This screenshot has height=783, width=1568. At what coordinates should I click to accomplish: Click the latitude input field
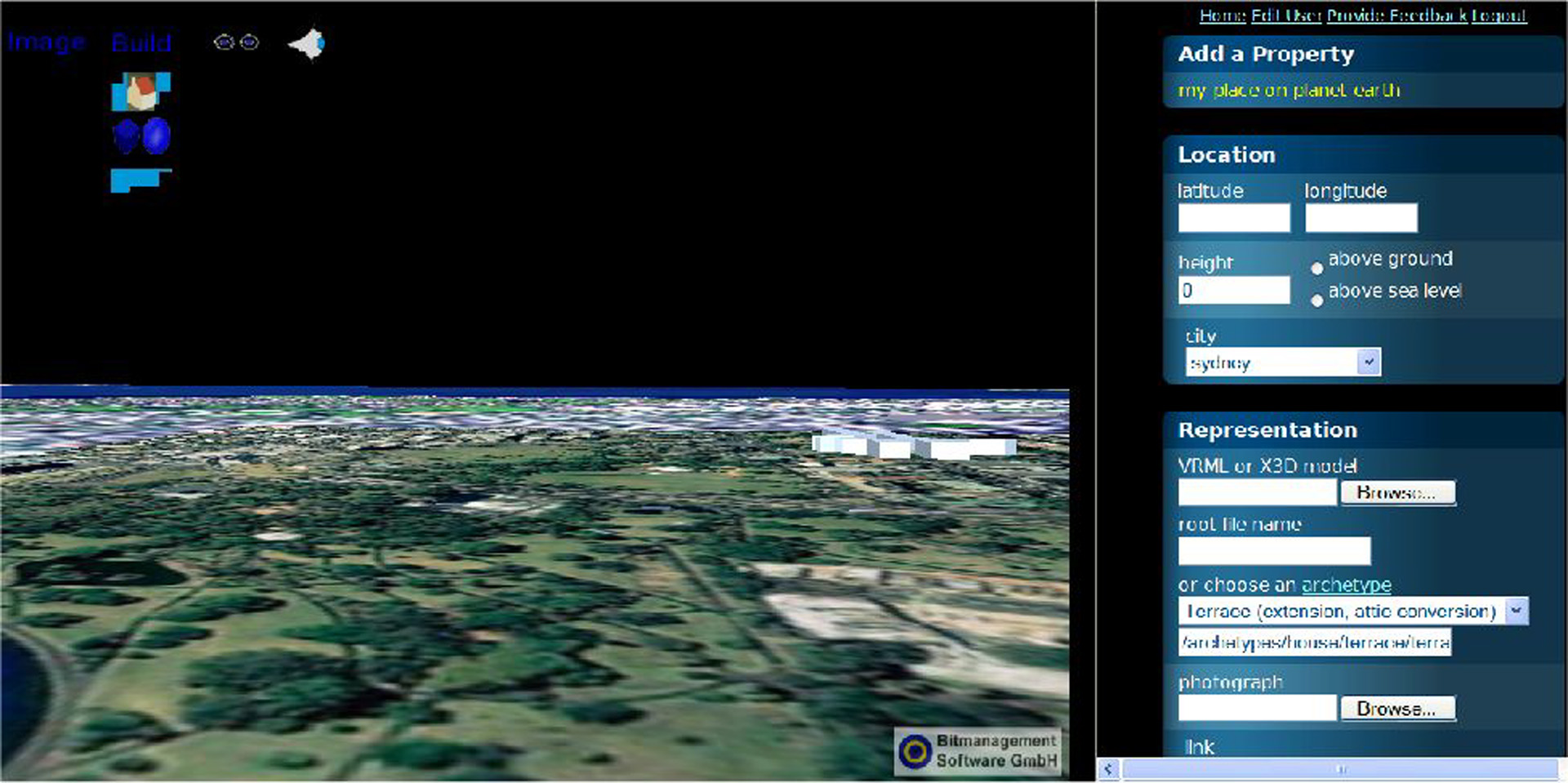coord(1233,218)
